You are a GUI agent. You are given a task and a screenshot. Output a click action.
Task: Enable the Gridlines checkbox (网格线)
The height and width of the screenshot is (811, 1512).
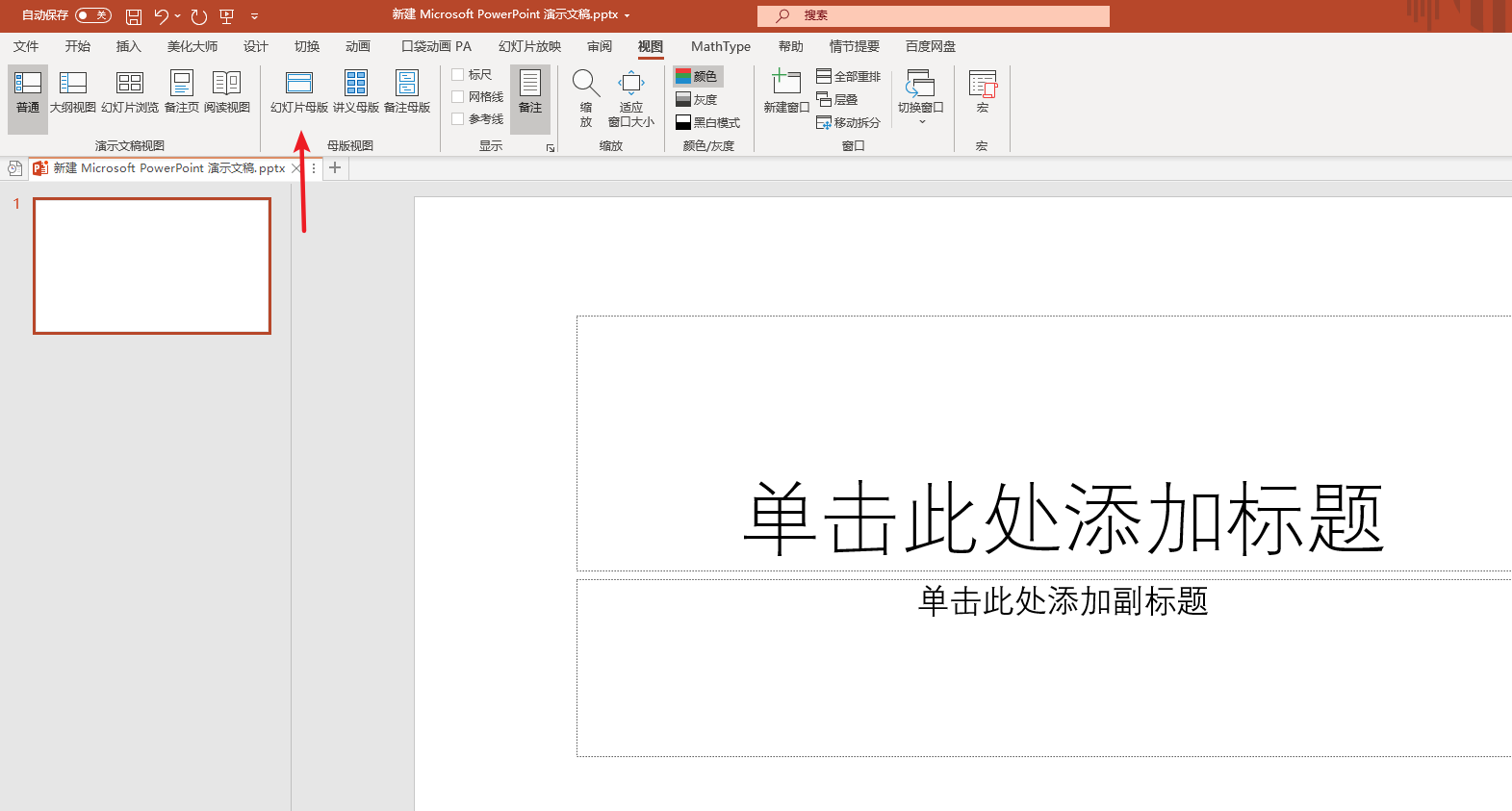tap(458, 96)
